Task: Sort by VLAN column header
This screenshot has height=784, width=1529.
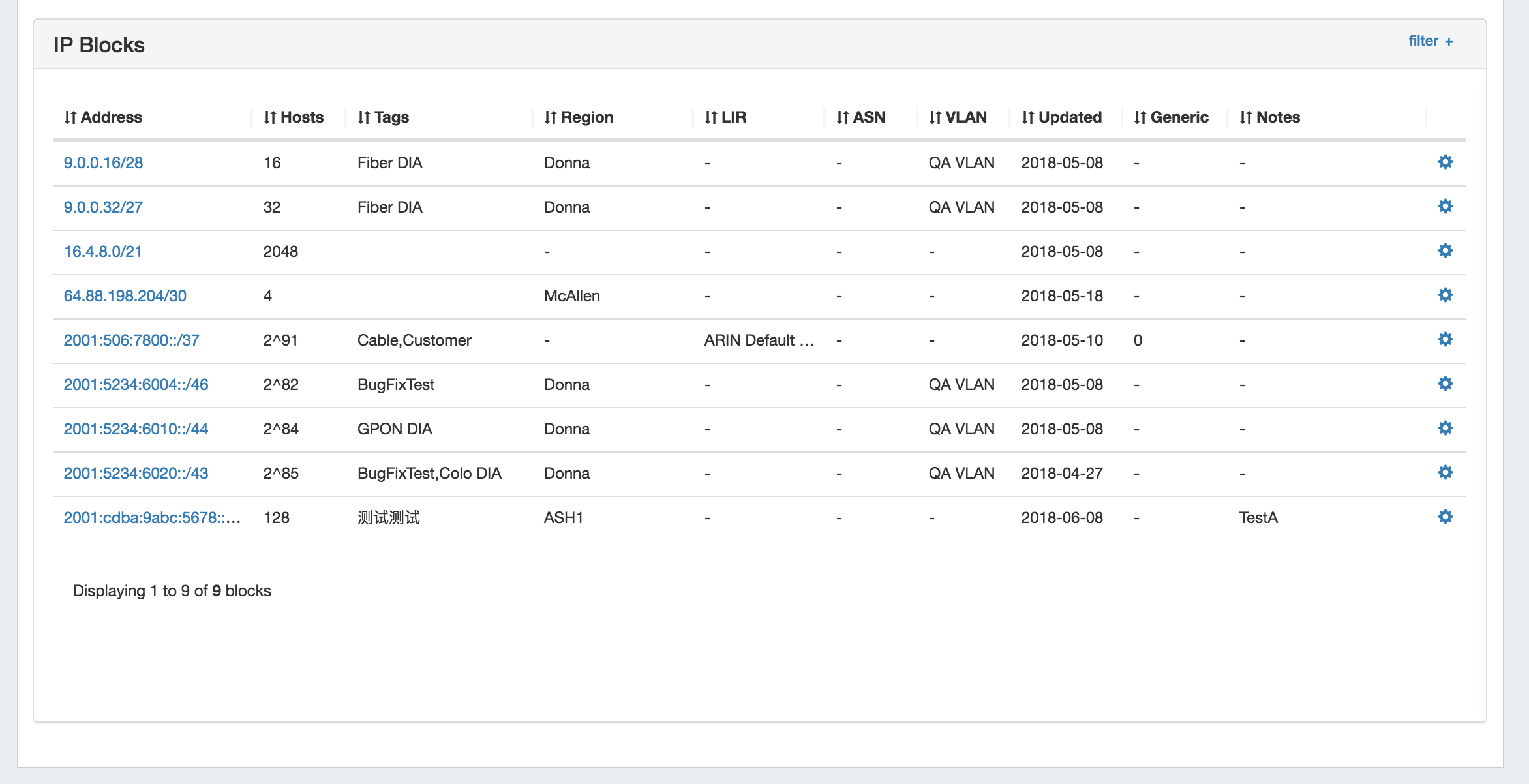Action: tap(958, 117)
